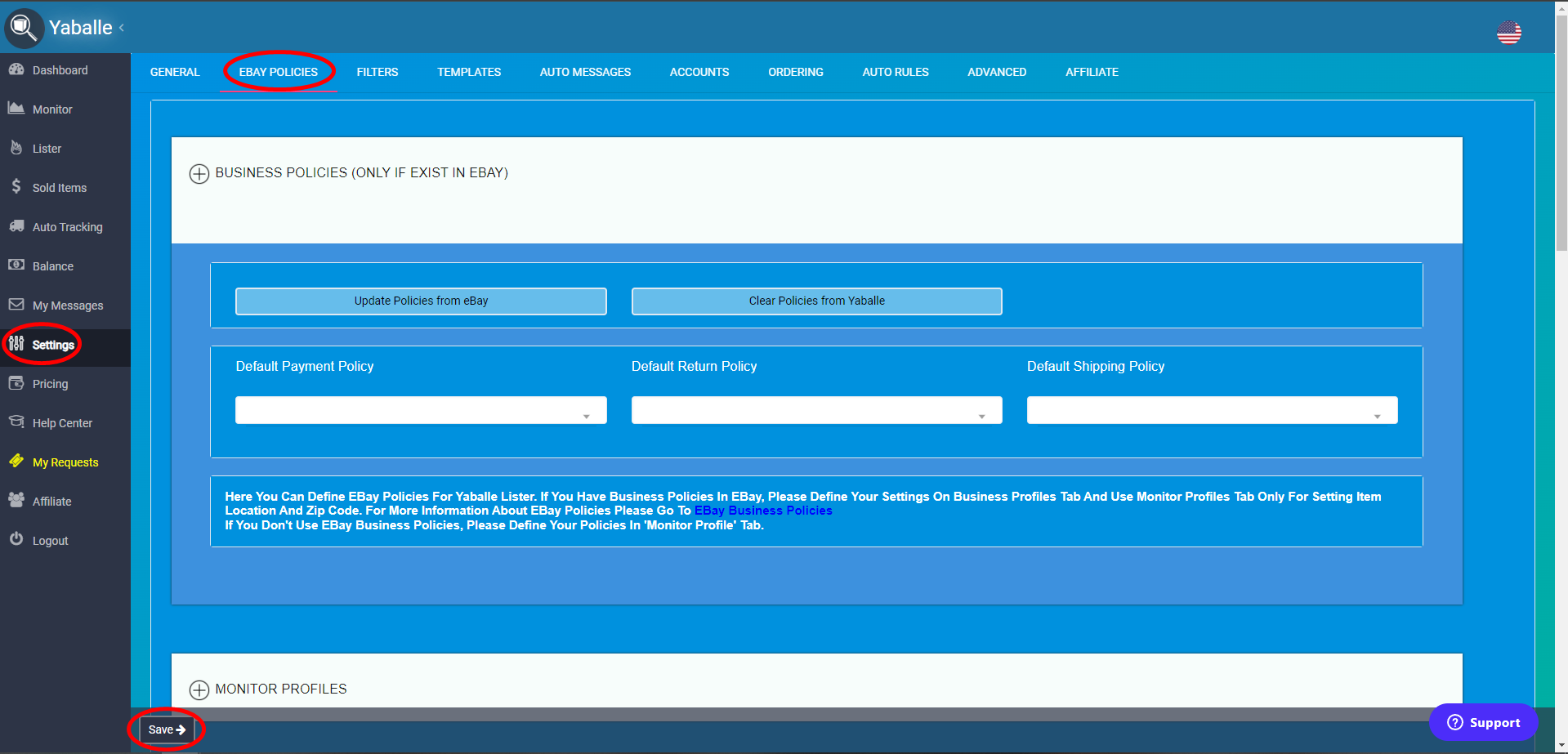The width and height of the screenshot is (1568, 754).
Task: Expand the Monitor Profiles section
Action: [199, 690]
